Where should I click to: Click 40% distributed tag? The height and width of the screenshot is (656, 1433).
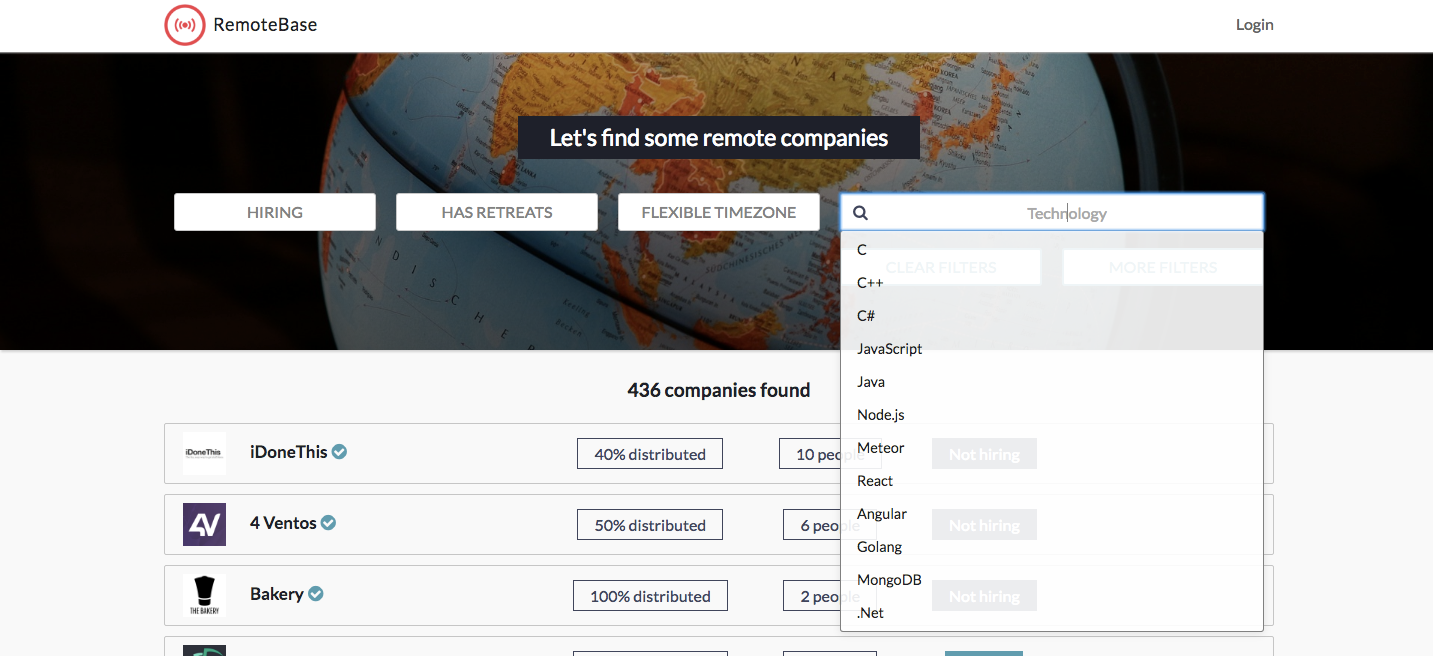[x=650, y=454]
